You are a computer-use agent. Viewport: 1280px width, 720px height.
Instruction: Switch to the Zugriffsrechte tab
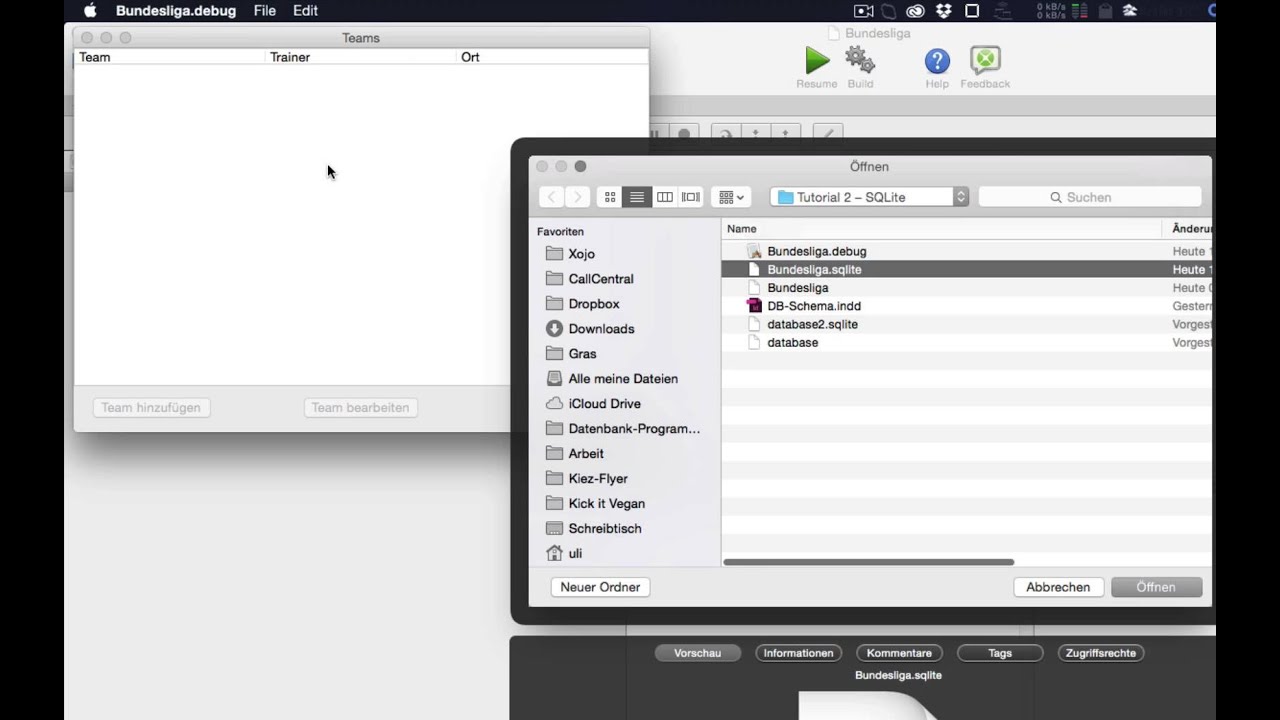coord(1100,653)
